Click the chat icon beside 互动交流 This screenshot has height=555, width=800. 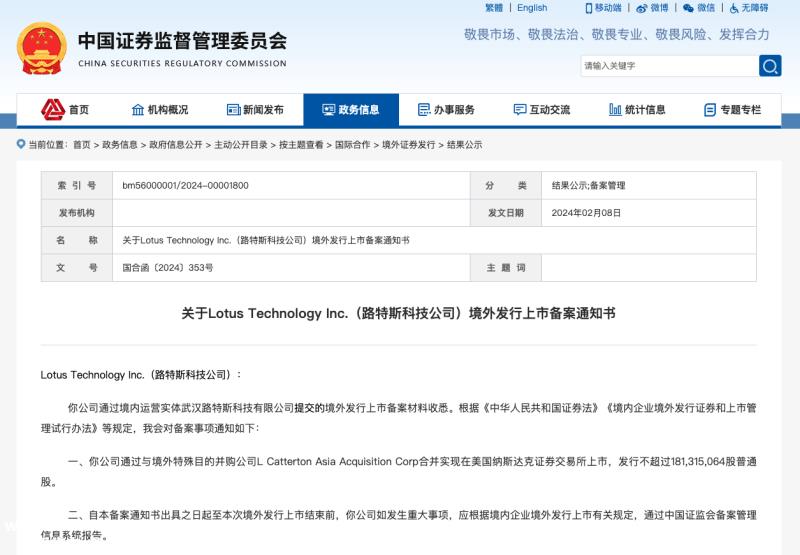point(519,110)
